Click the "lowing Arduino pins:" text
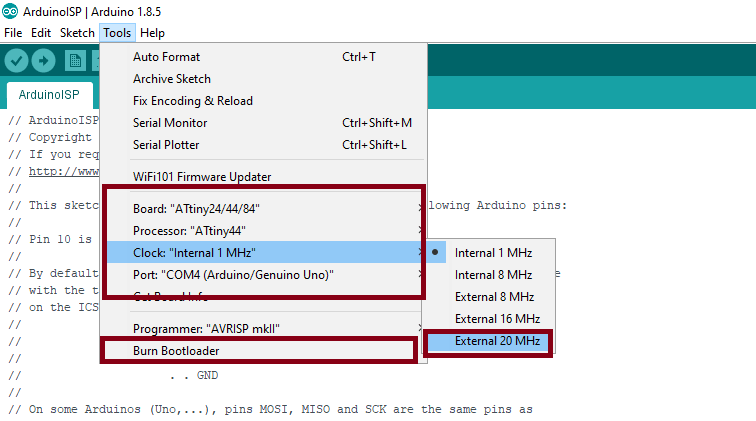The image size is (756, 421). pyautogui.click(x=498, y=205)
